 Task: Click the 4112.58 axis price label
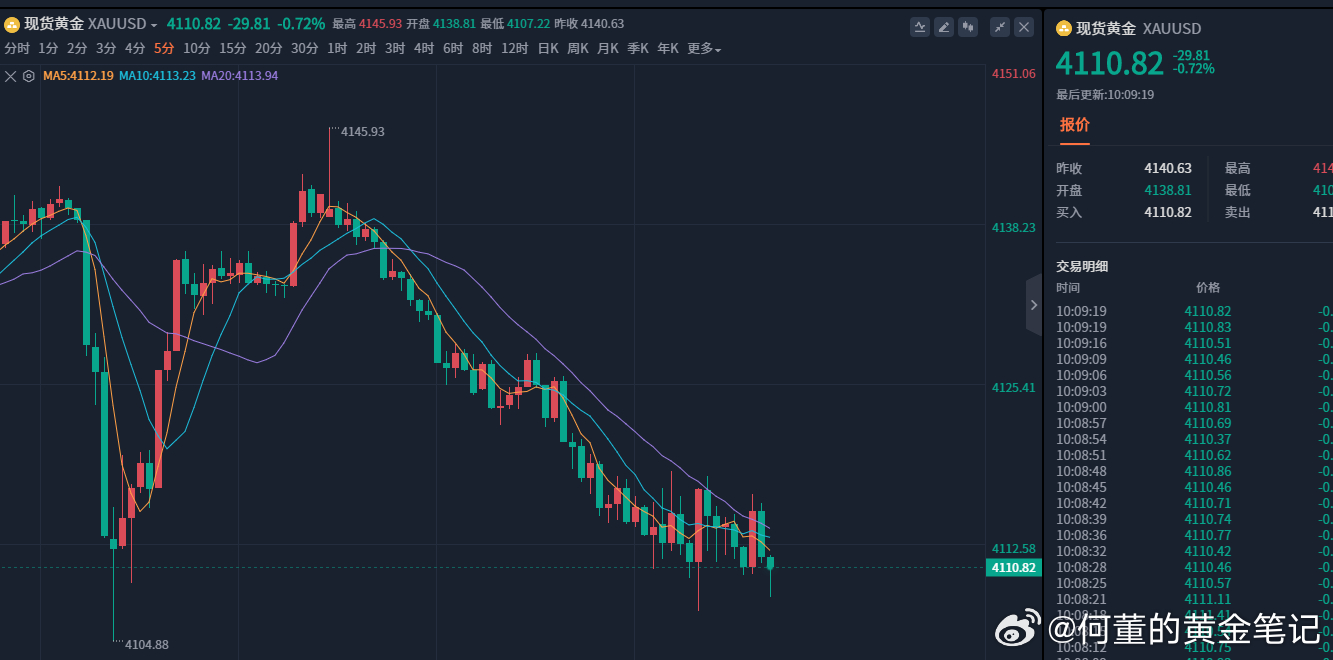[x=1014, y=548]
